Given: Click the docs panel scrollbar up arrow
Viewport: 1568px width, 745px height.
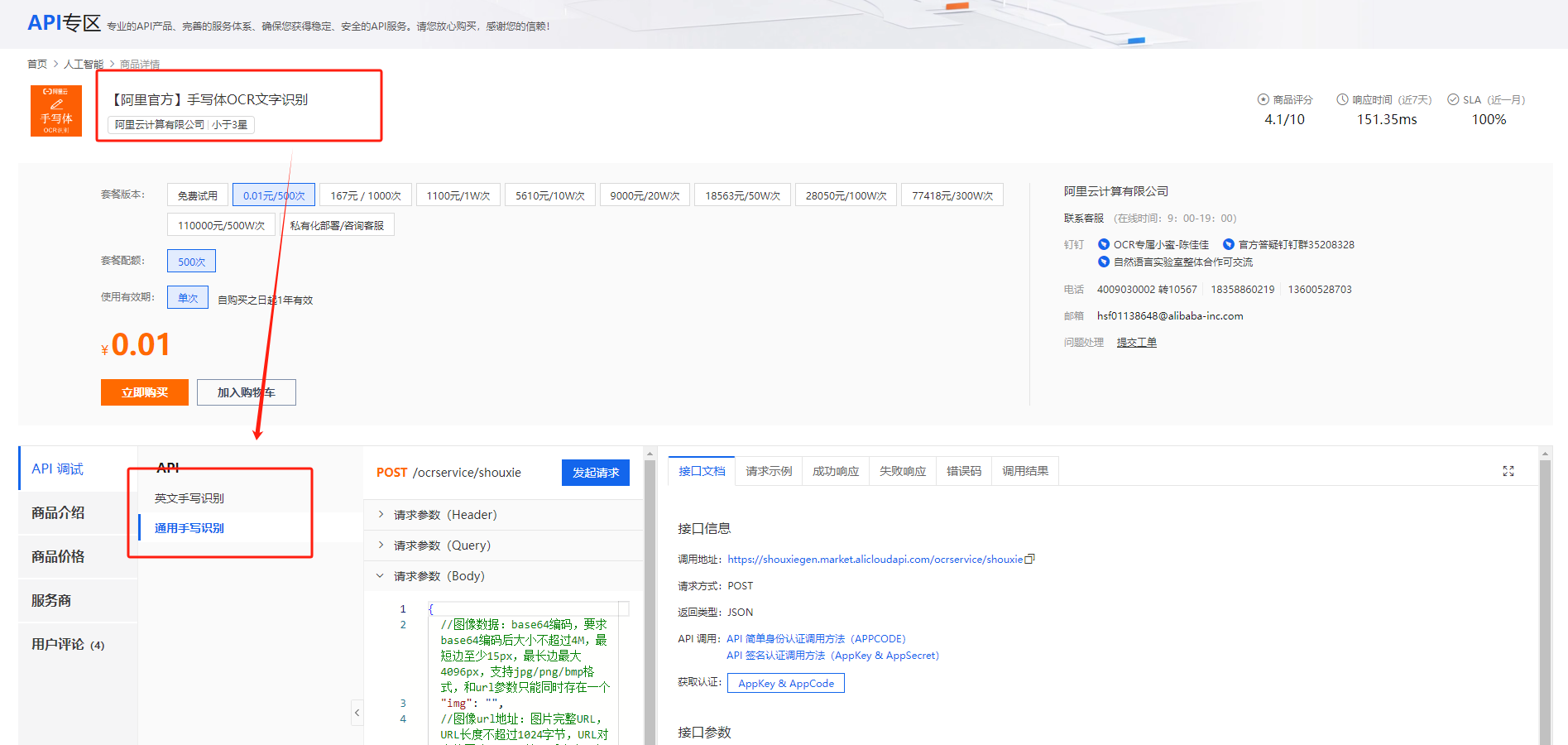Looking at the screenshot, I should click(1544, 454).
